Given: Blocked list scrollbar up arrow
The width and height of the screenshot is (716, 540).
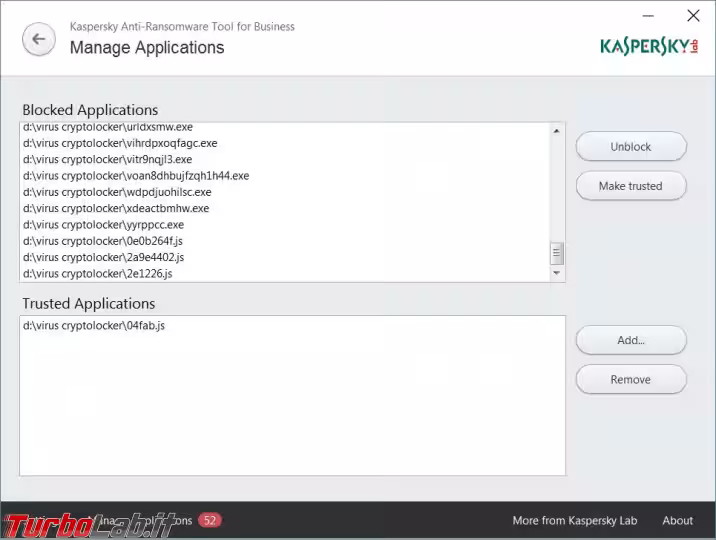Looking at the screenshot, I should pyautogui.click(x=556, y=131).
